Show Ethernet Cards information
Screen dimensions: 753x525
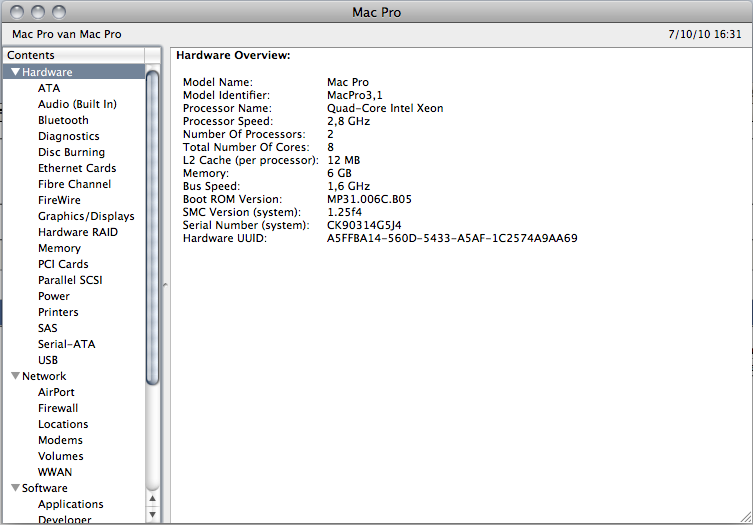(x=77, y=168)
